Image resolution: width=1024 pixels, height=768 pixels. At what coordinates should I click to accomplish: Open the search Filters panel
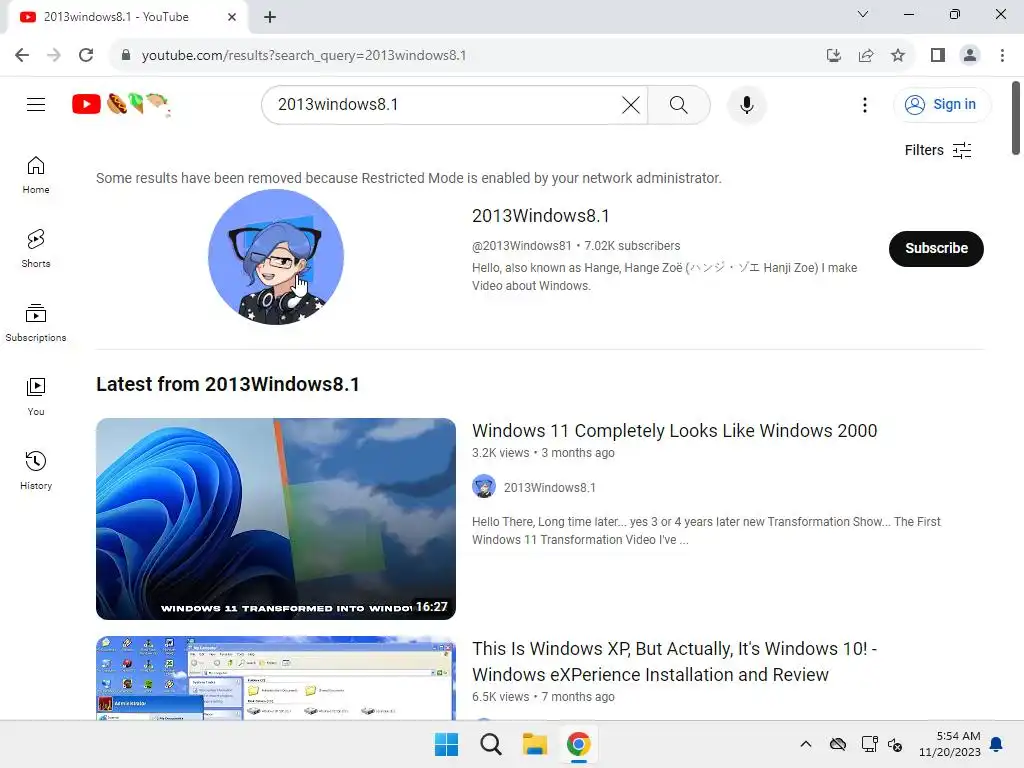tap(938, 150)
